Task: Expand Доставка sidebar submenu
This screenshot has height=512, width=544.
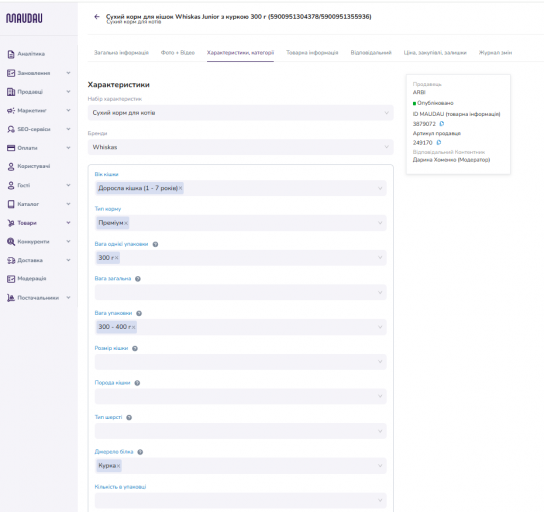Action: coord(68,260)
